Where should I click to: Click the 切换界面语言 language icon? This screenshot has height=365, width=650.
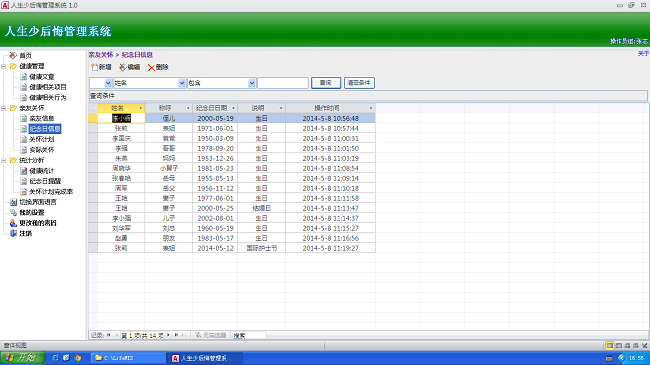[x=13, y=202]
